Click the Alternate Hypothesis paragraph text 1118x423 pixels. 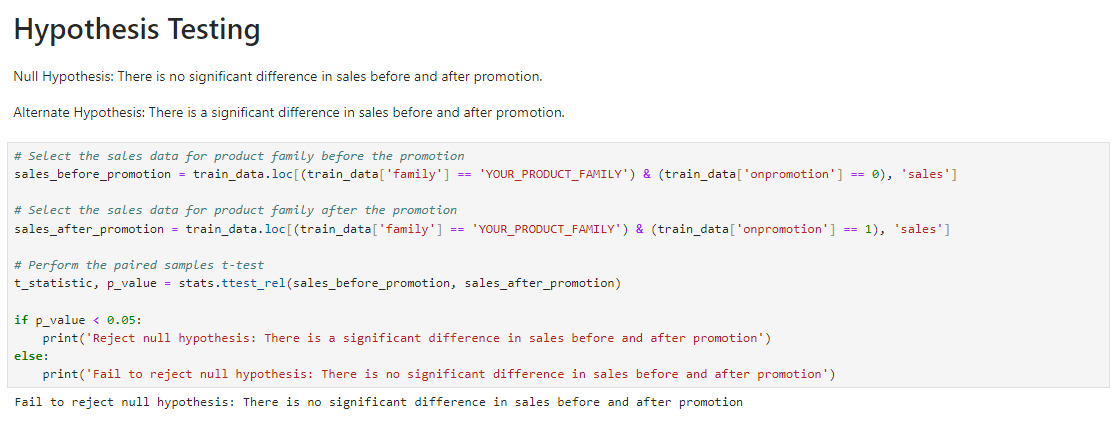pos(289,112)
